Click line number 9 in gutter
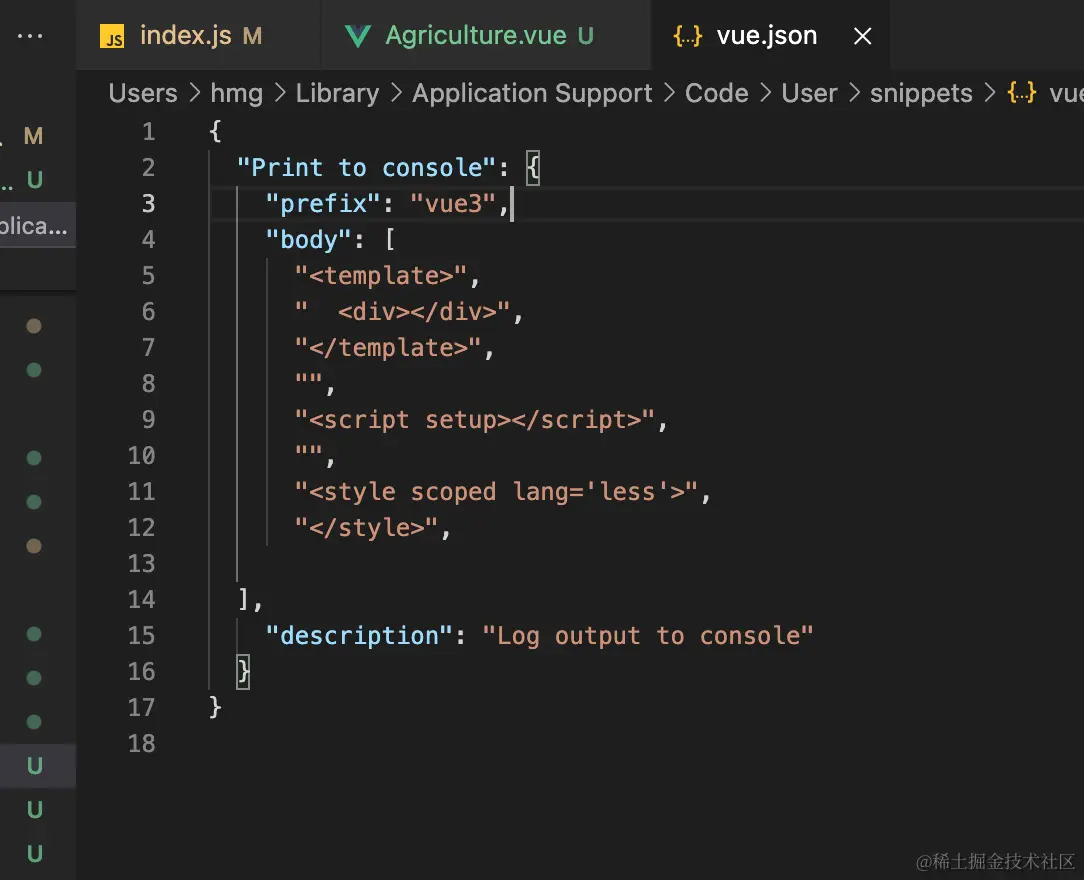1084x880 pixels. pos(148,419)
